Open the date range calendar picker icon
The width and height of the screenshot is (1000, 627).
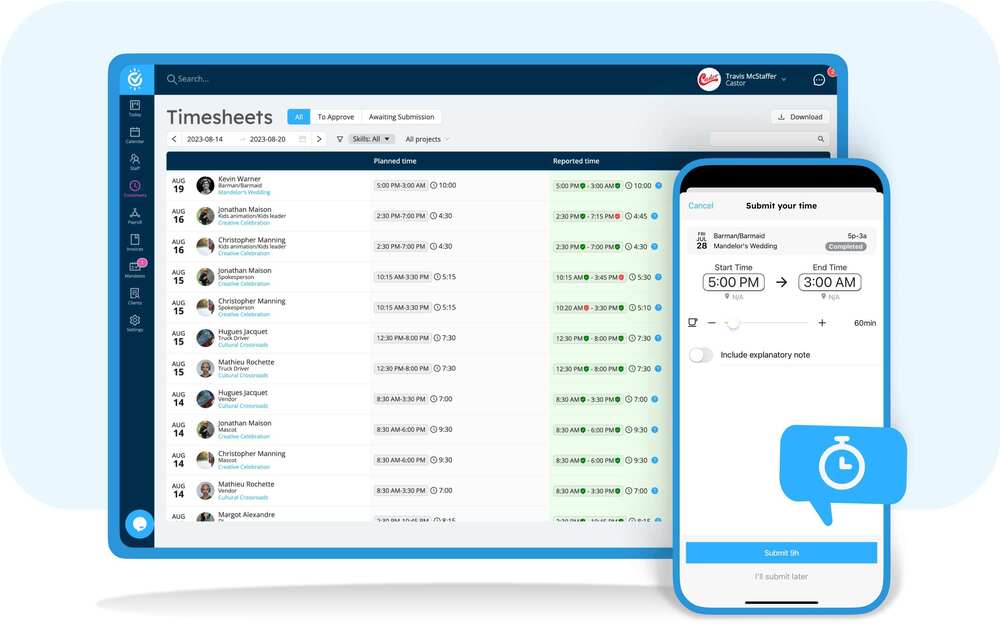pos(302,139)
